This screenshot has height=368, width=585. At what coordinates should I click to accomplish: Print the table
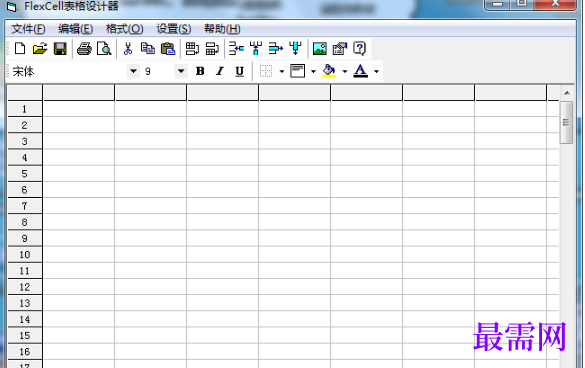(84, 49)
